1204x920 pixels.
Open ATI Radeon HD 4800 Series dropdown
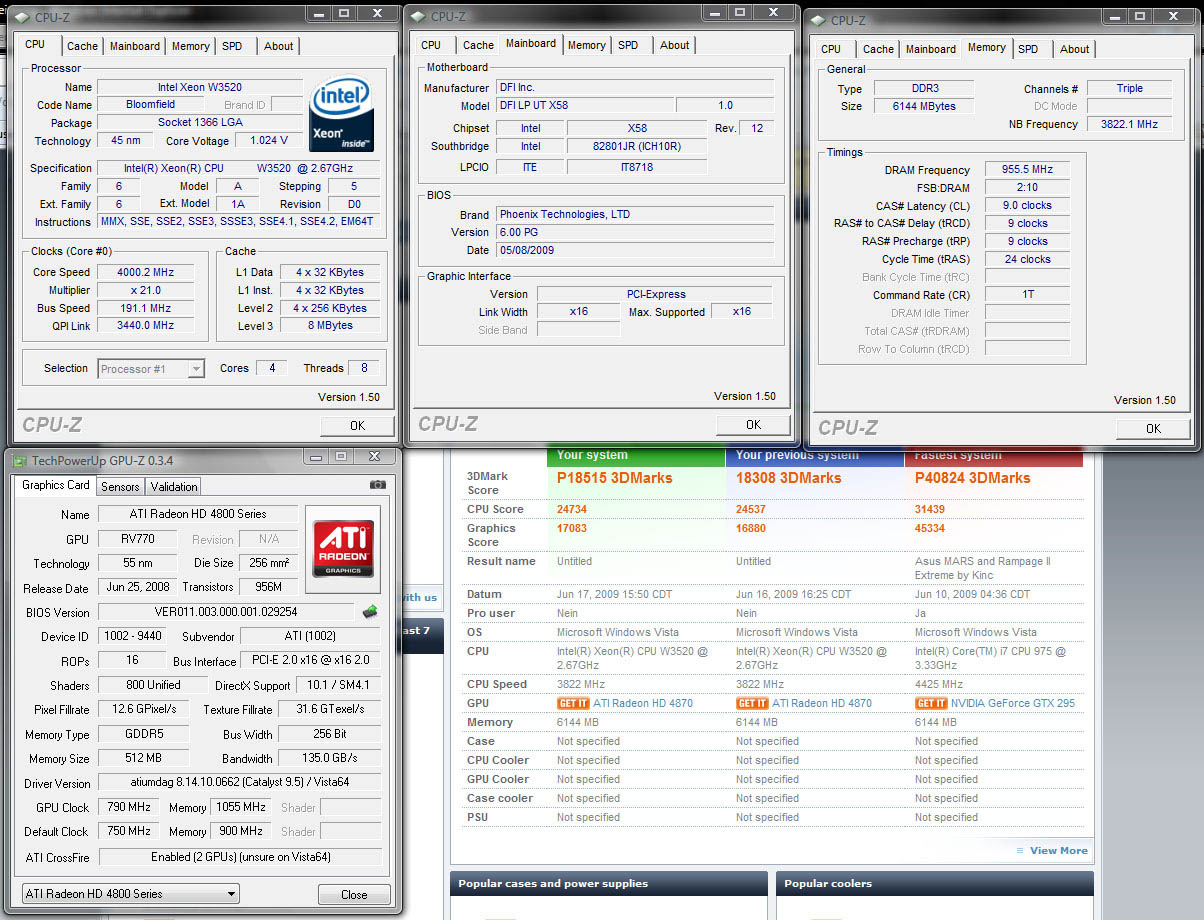click(x=131, y=894)
